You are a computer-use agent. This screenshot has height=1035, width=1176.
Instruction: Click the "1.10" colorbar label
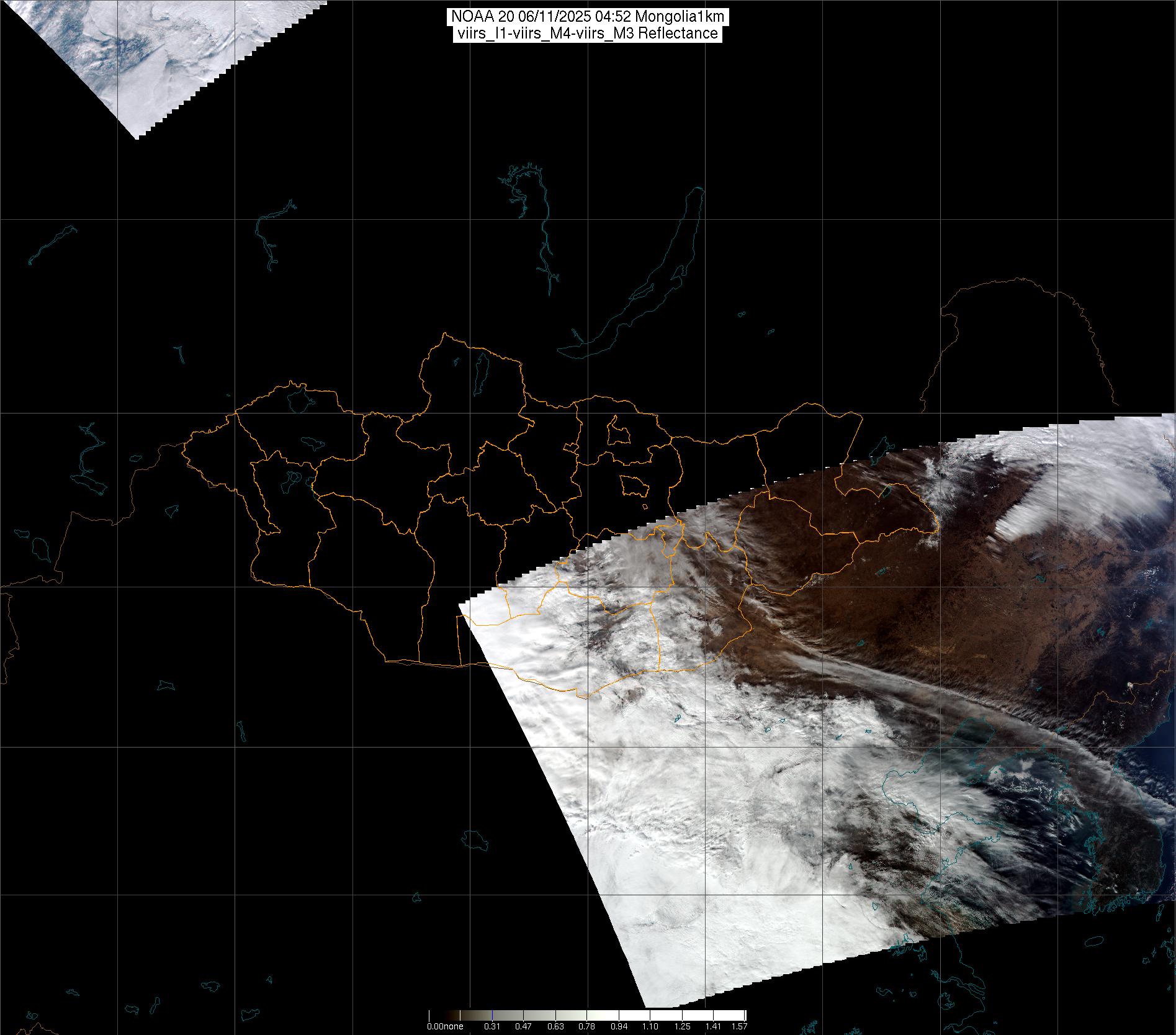tap(650, 1026)
